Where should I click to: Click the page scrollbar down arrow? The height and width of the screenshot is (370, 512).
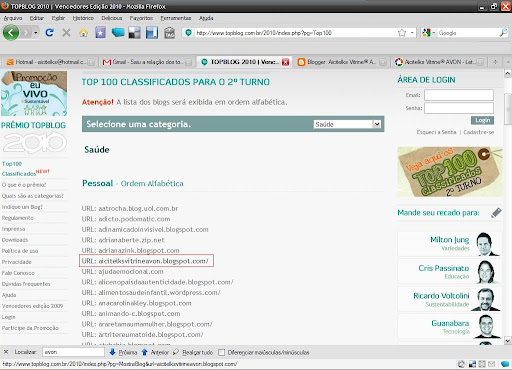(508, 341)
